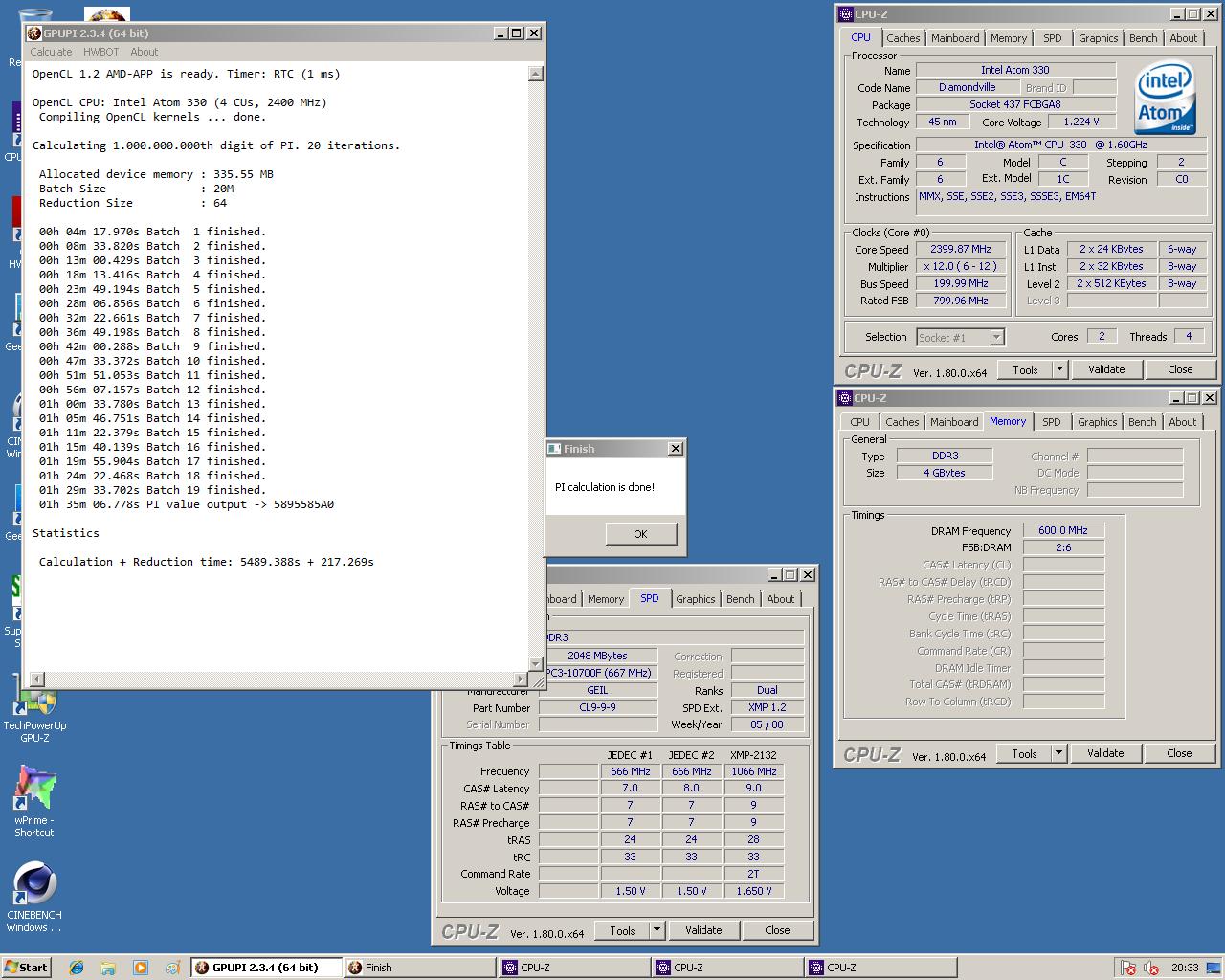Screen dimensions: 1225x980
Task: Click the muted volume tray icon
Action: [x=1151, y=968]
